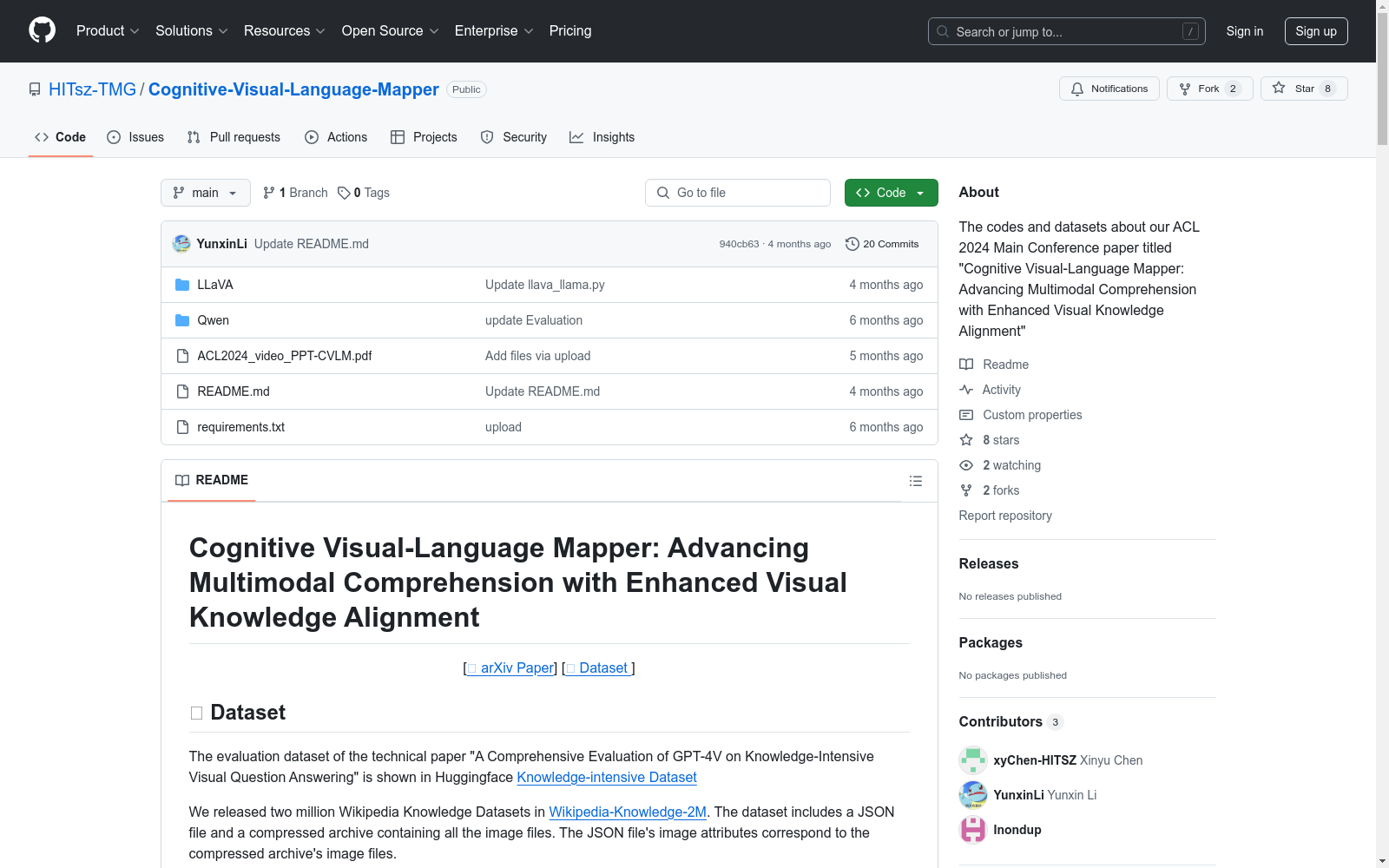
Task: Open GitHub homepage via Octocat logo
Action: pos(42,30)
